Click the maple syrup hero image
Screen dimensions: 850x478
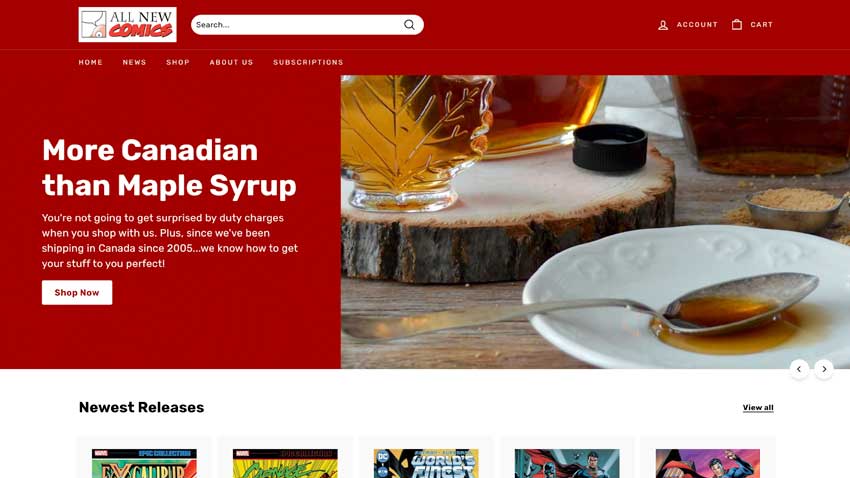(x=595, y=222)
